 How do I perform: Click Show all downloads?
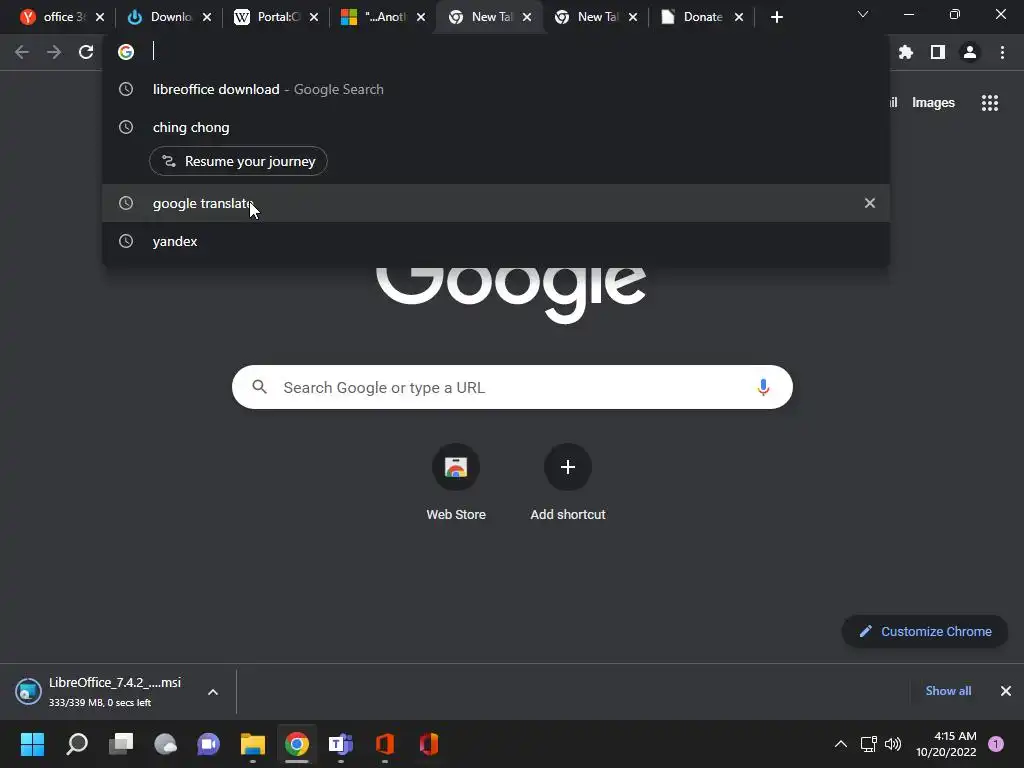948,691
